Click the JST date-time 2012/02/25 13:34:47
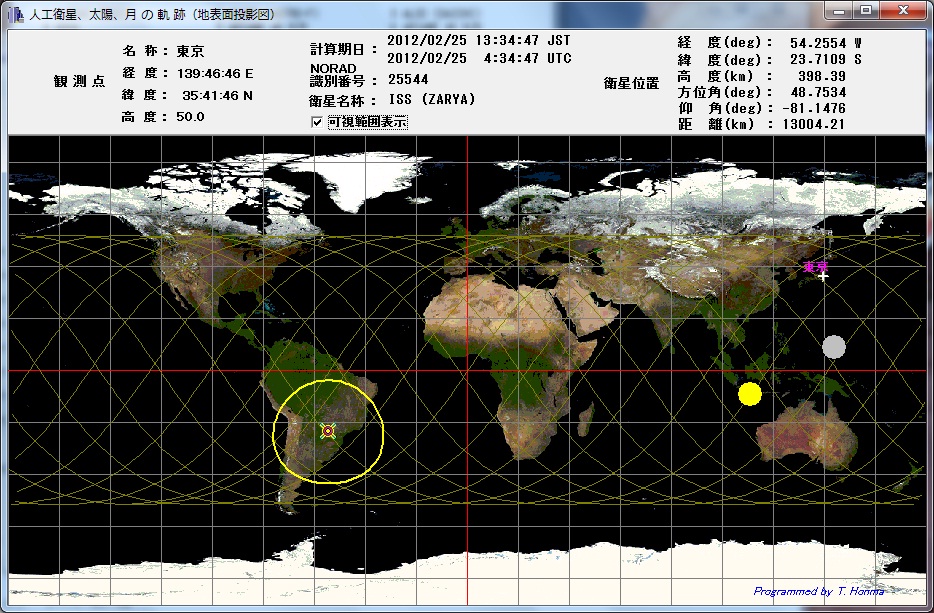This screenshot has width=934, height=613. (479, 41)
